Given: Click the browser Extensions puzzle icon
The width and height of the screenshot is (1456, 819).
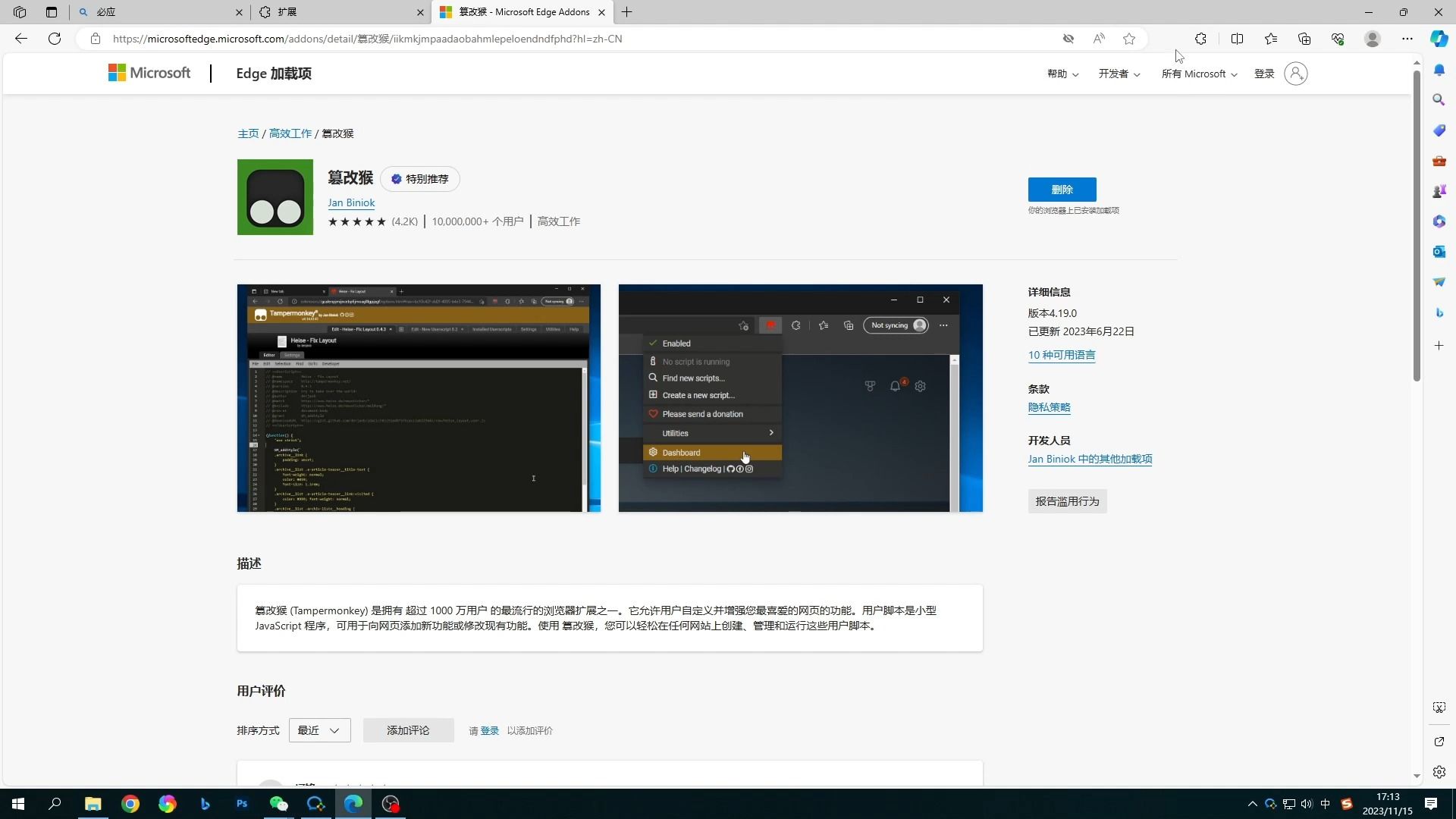Looking at the screenshot, I should pyautogui.click(x=1200, y=39).
